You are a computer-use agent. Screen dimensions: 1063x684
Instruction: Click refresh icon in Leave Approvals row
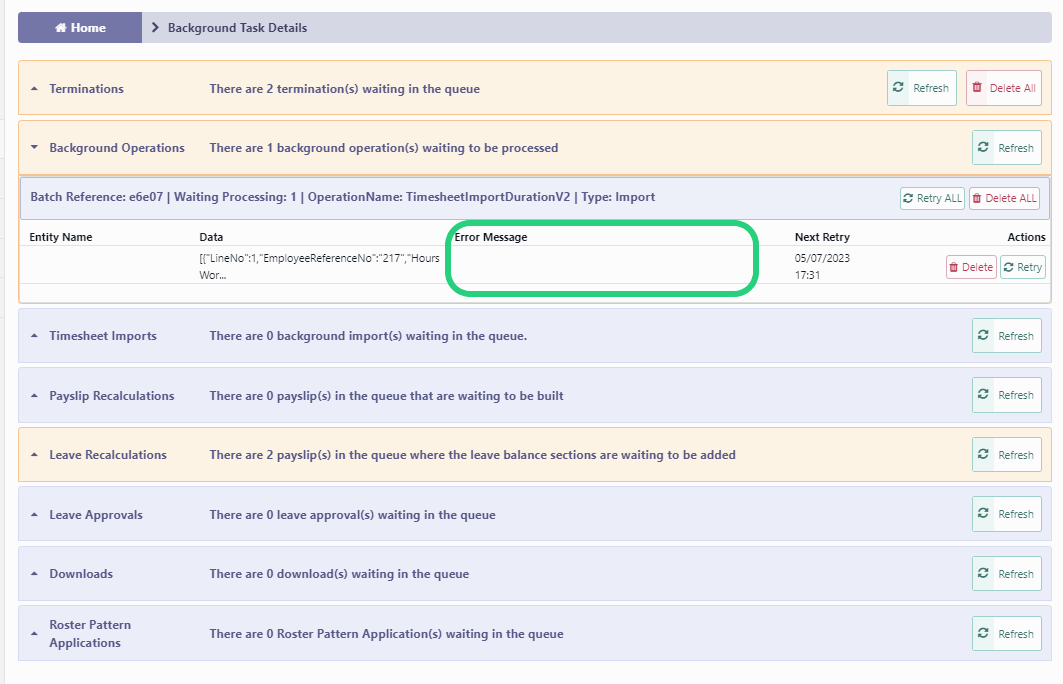click(x=983, y=513)
